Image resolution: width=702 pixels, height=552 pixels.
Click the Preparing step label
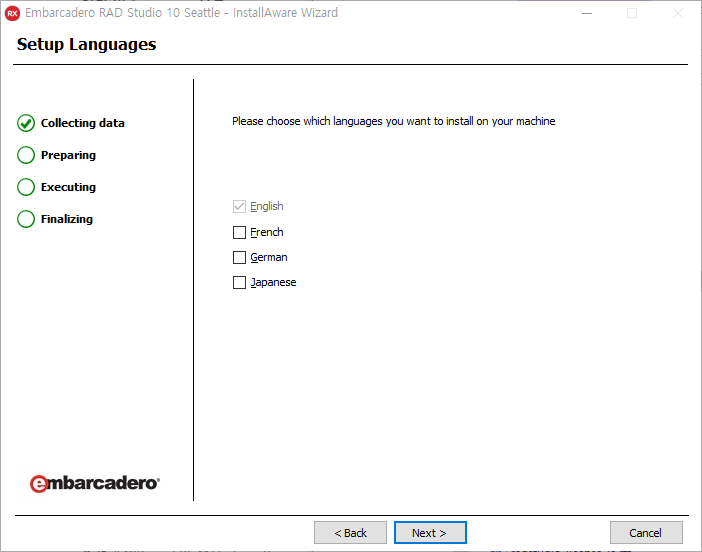(x=68, y=155)
